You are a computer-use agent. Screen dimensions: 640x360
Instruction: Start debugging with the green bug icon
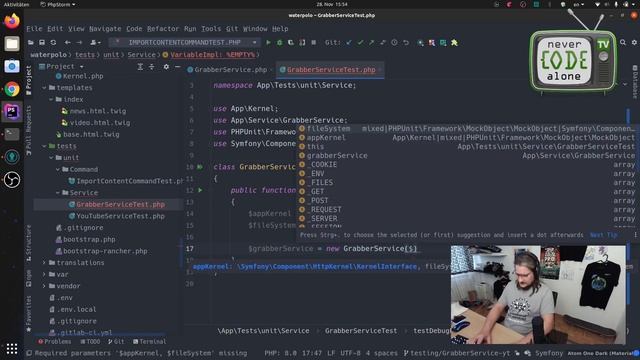pyautogui.click(x=280, y=42)
